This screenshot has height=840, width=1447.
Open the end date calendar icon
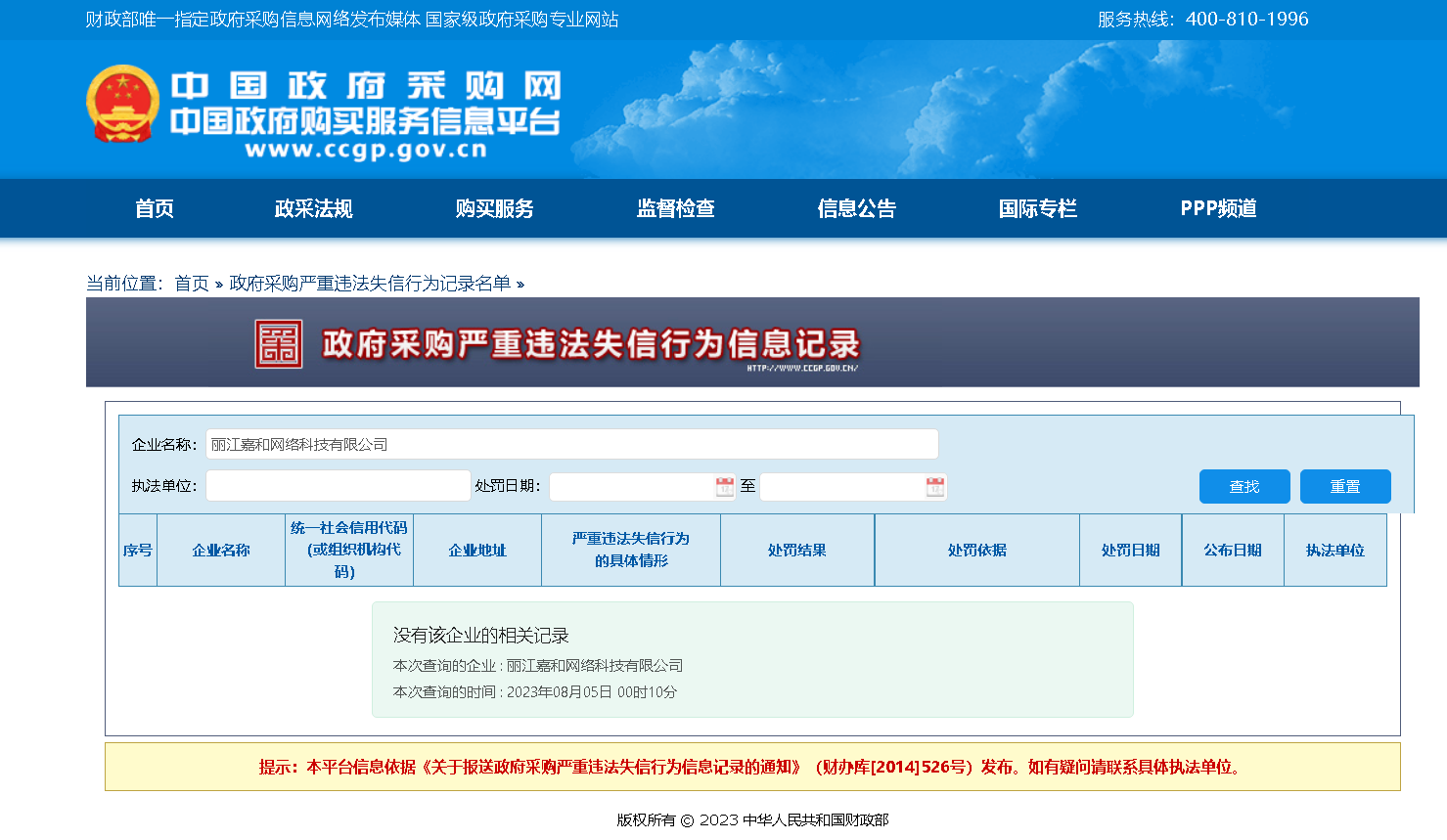pos(935,487)
